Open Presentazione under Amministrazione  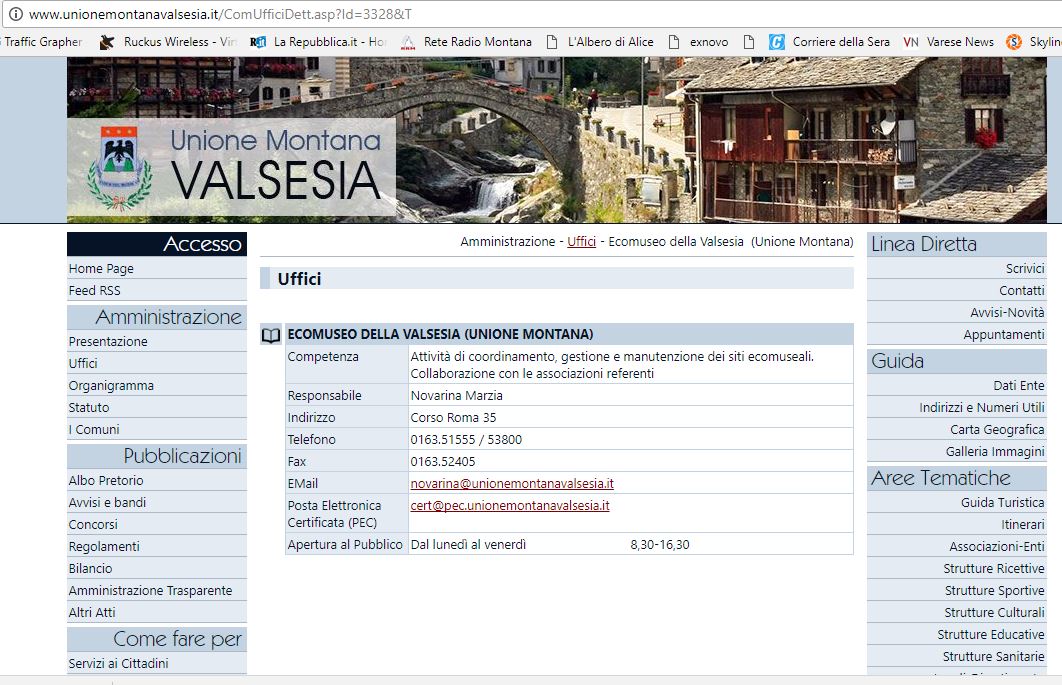pos(108,341)
